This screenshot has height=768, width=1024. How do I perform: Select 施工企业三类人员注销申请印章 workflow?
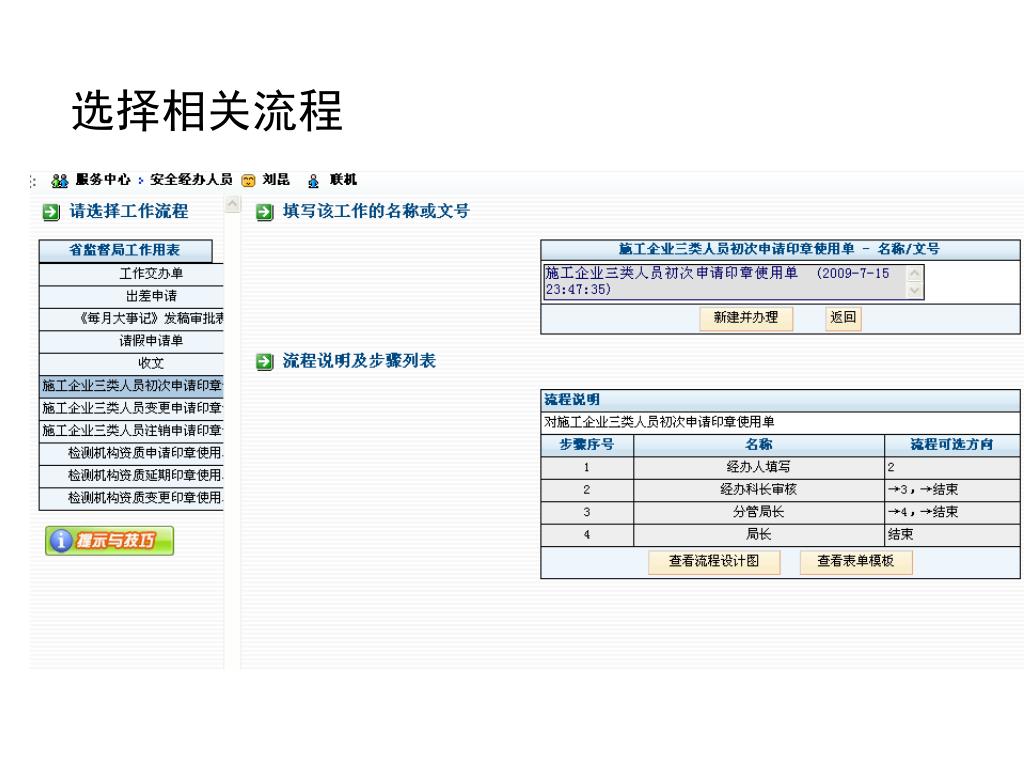(131, 431)
